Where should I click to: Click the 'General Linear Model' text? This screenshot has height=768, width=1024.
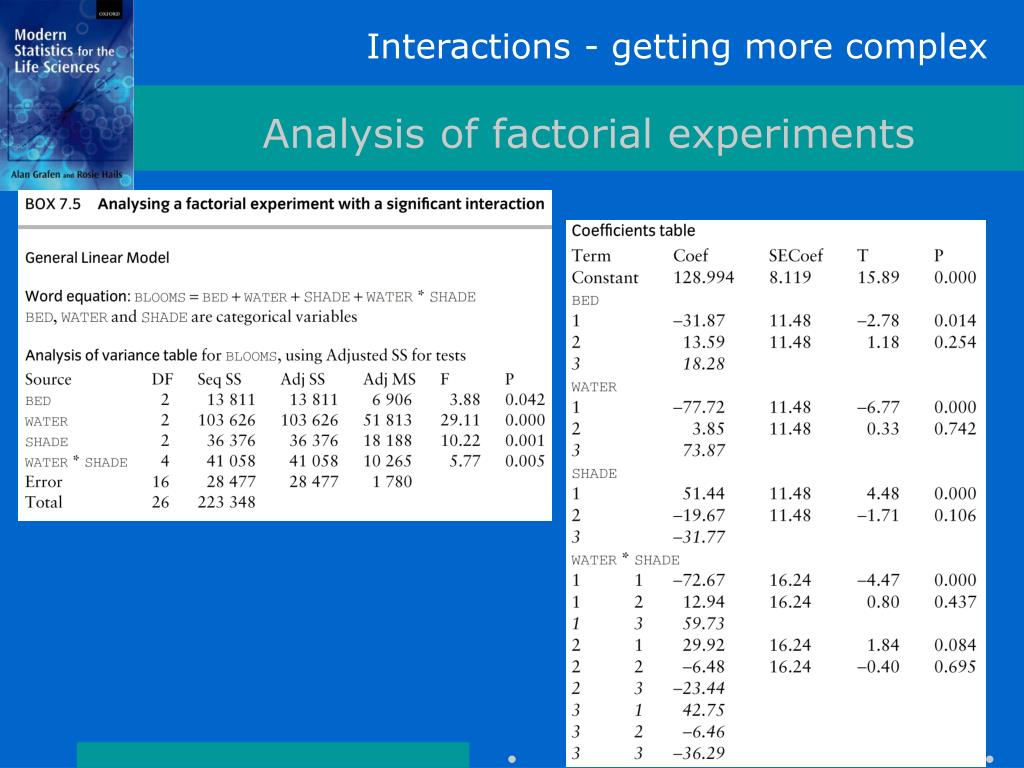tap(97, 258)
